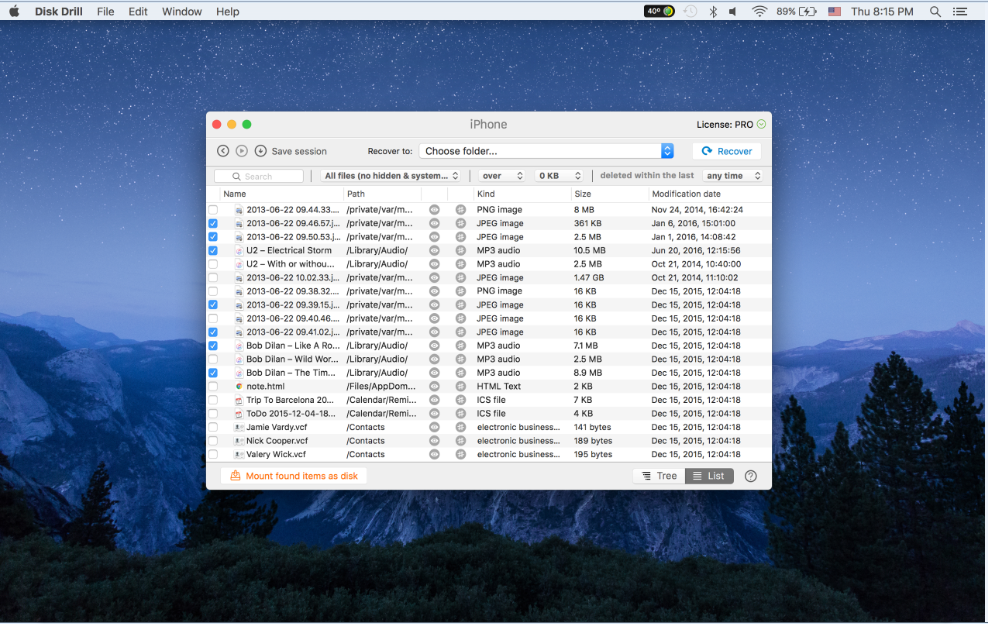Uncheck the 2013-06-22 09.39.15 JPEG checkbox
Image resolution: width=988 pixels, height=624 pixels.
(x=213, y=305)
